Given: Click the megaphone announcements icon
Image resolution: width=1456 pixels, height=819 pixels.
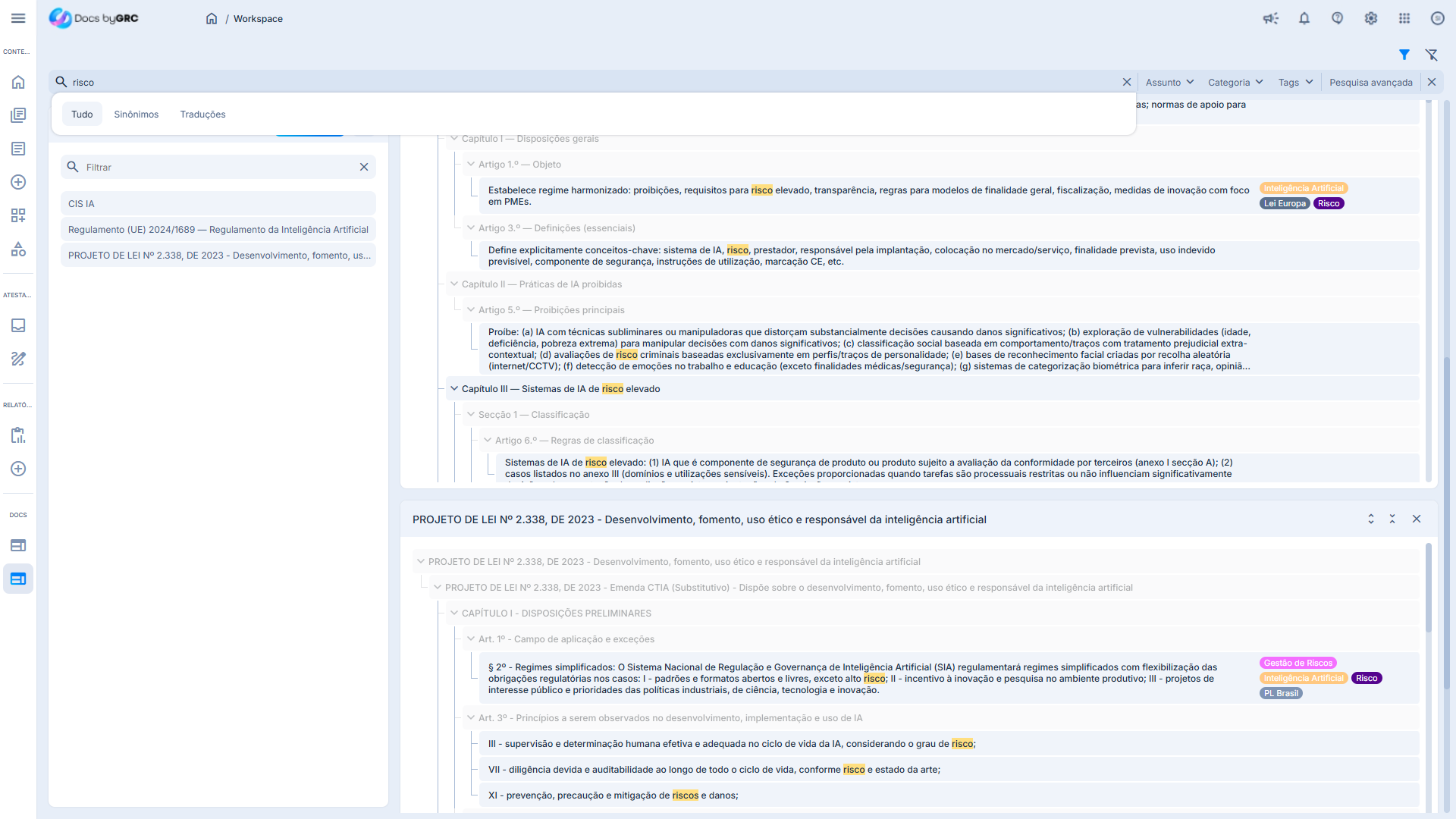Looking at the screenshot, I should point(1270,18).
